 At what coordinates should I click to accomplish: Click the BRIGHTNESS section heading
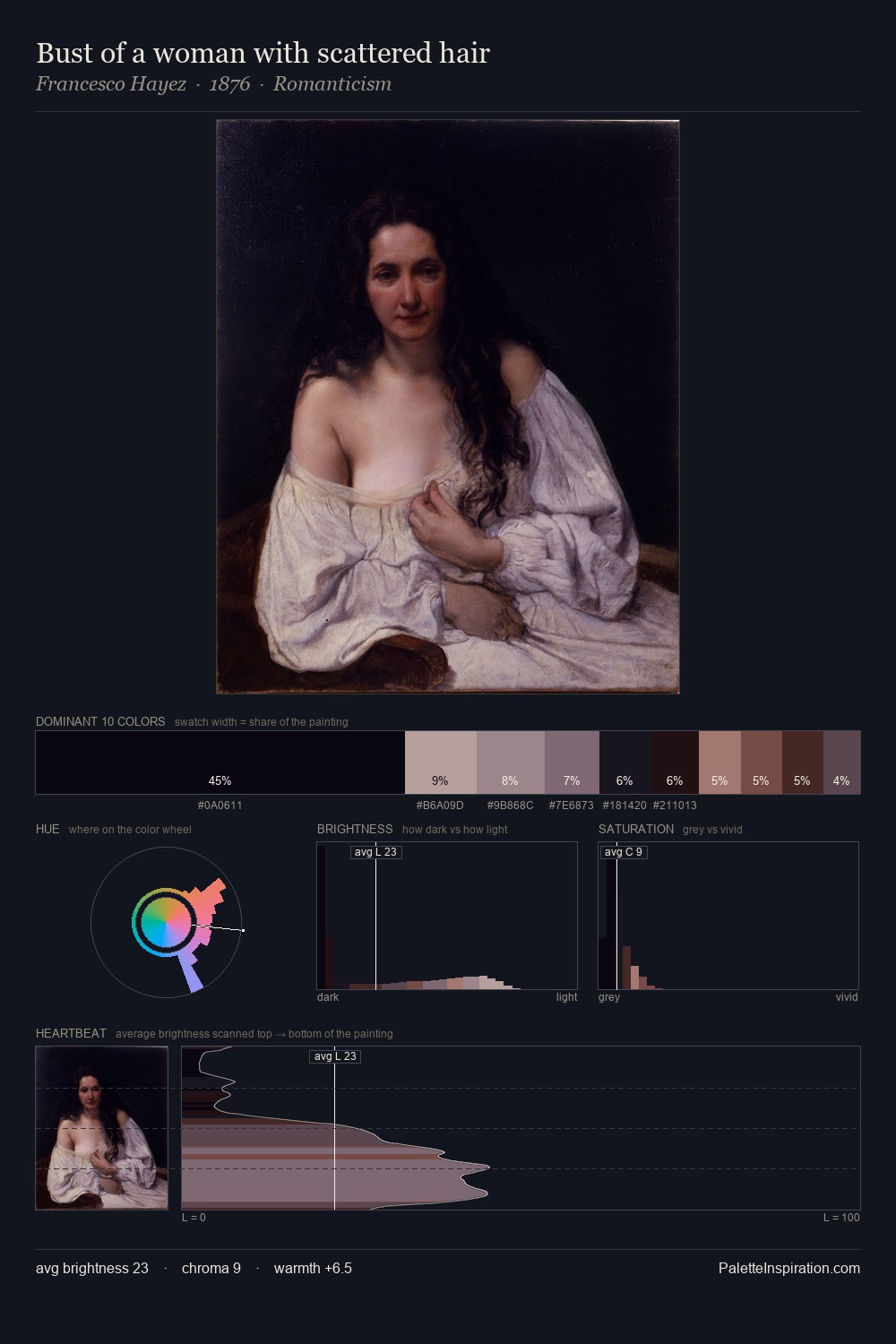point(355,829)
